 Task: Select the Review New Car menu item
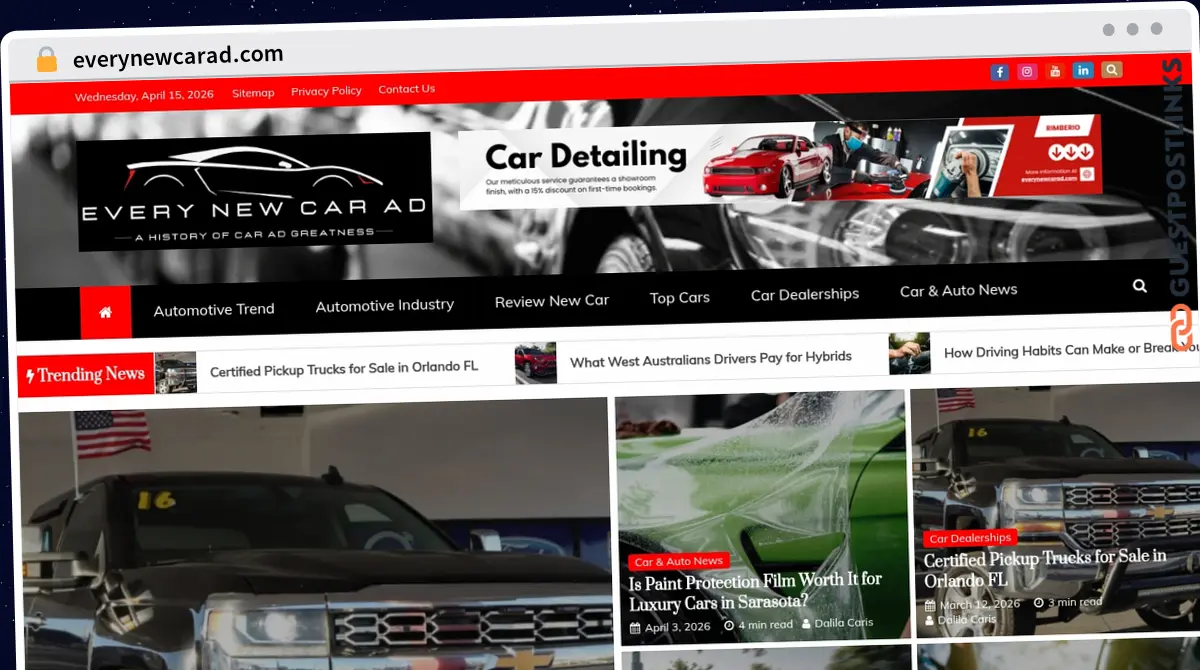coord(552,300)
